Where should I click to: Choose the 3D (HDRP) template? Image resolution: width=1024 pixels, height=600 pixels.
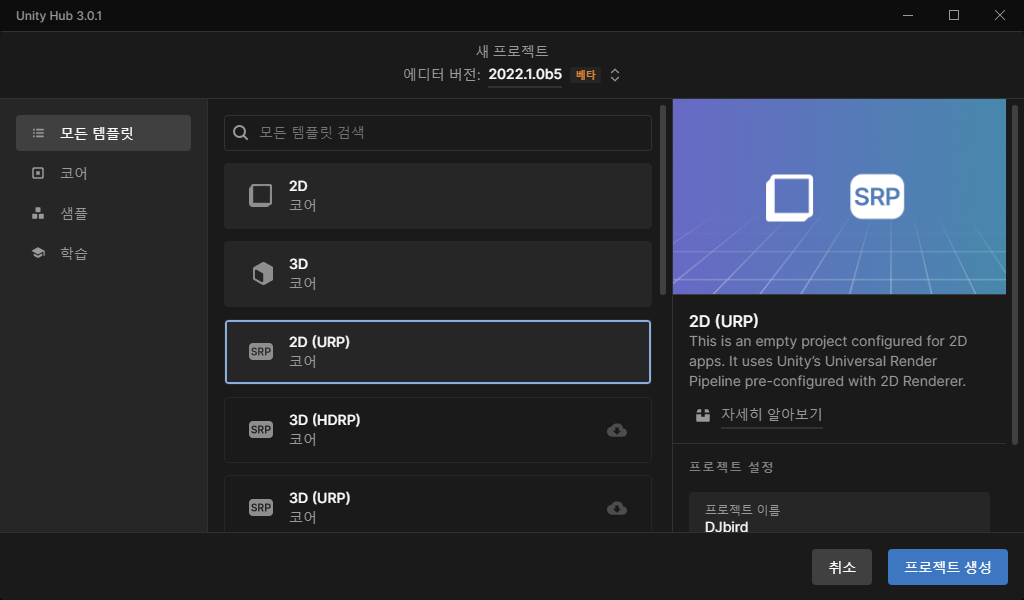(x=438, y=430)
